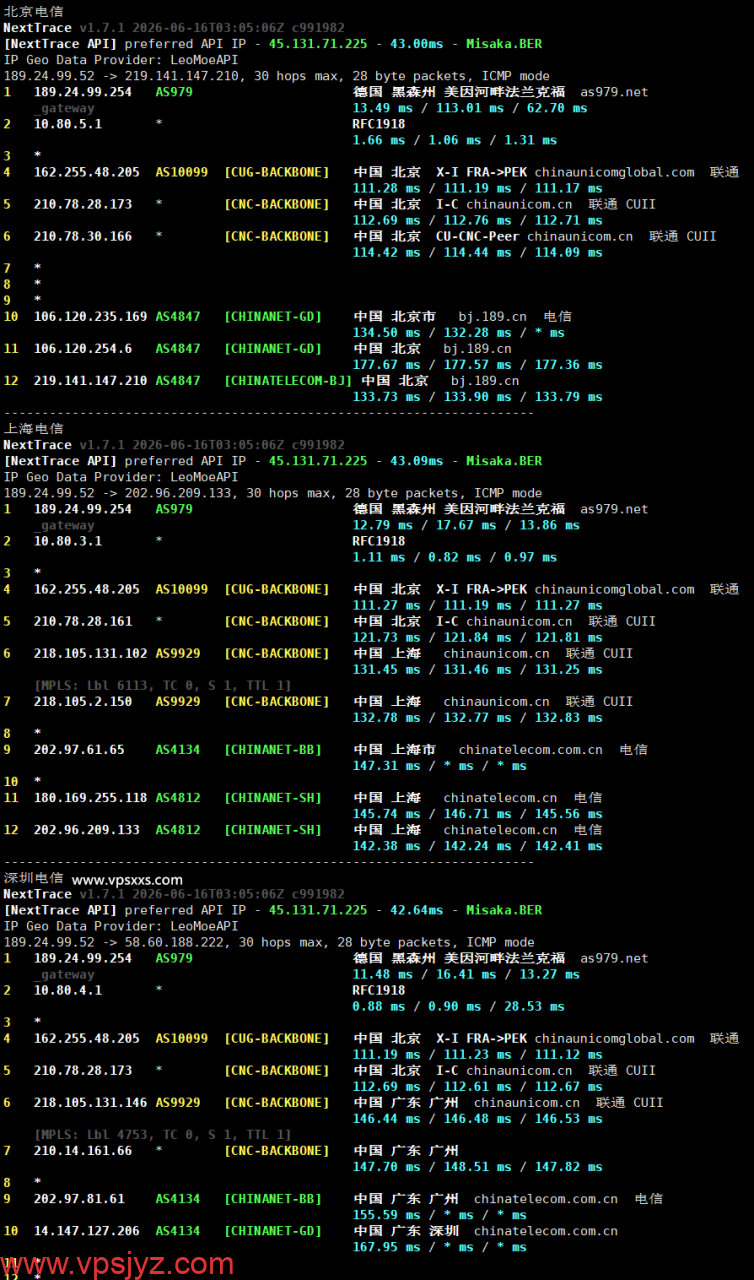Image resolution: width=754 pixels, height=1280 pixels.
Task: Click hop IP 202.97.81.61
Action: (80, 1198)
